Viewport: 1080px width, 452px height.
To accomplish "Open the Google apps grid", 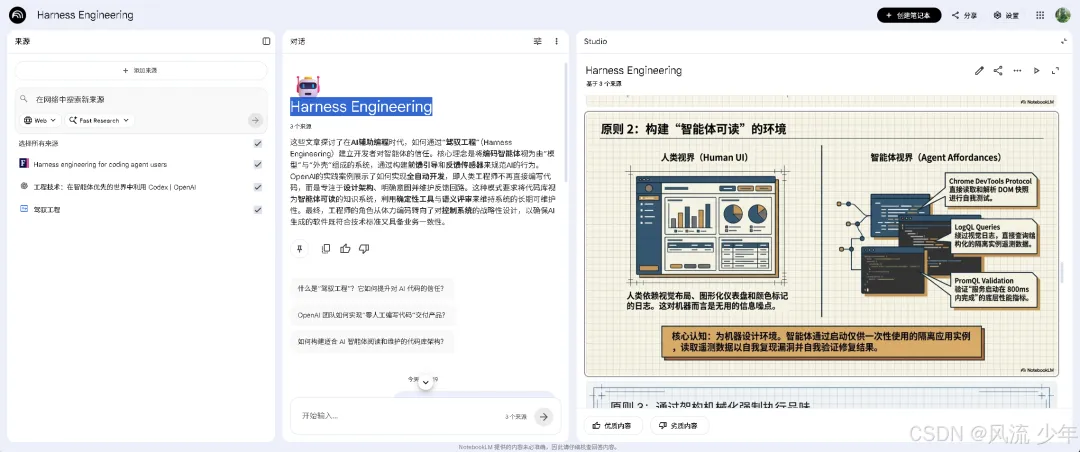I will click(x=1040, y=15).
